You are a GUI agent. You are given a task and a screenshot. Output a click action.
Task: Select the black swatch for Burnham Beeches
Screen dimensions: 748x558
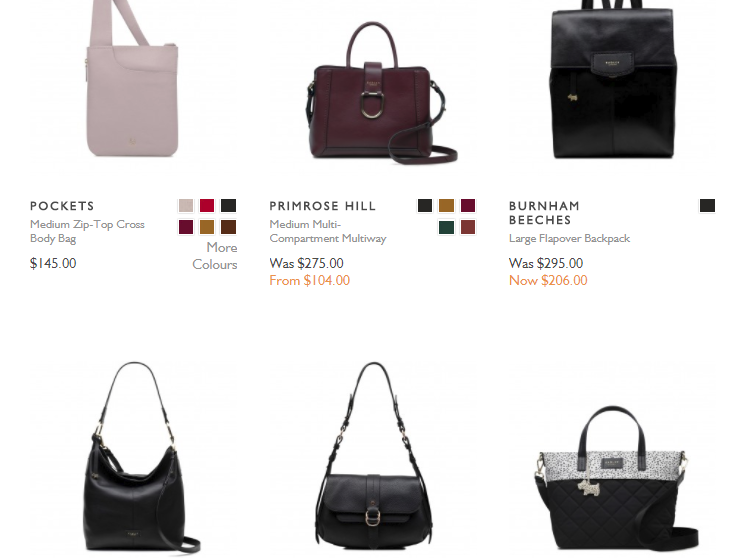(x=707, y=206)
